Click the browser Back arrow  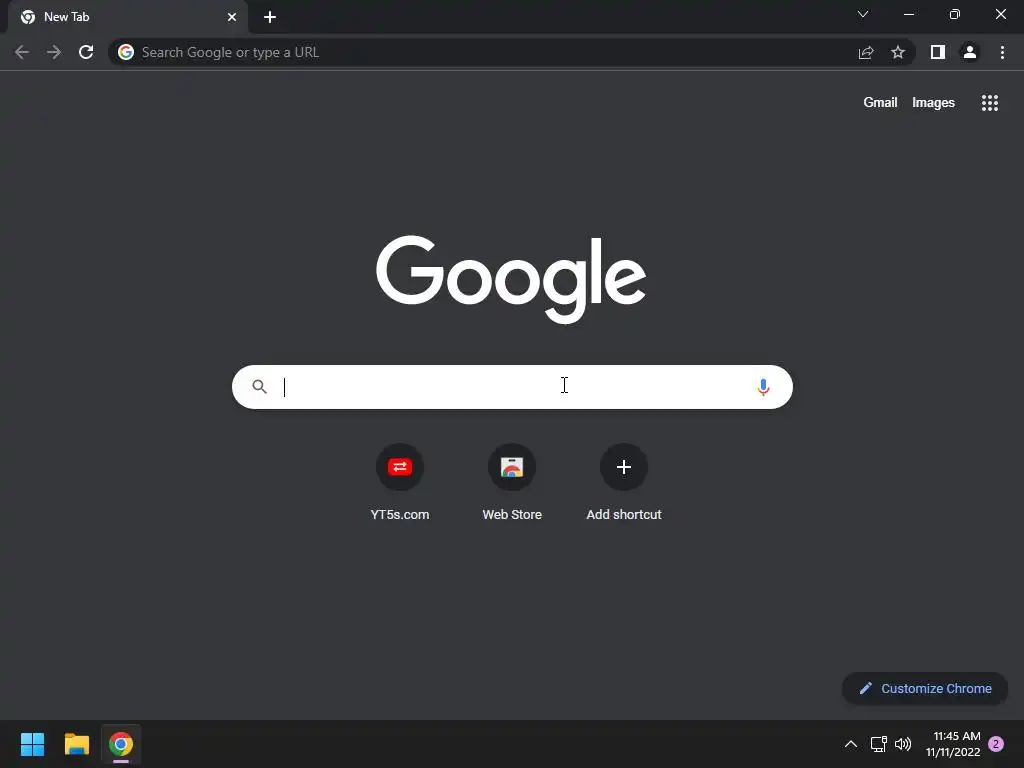tap(22, 52)
